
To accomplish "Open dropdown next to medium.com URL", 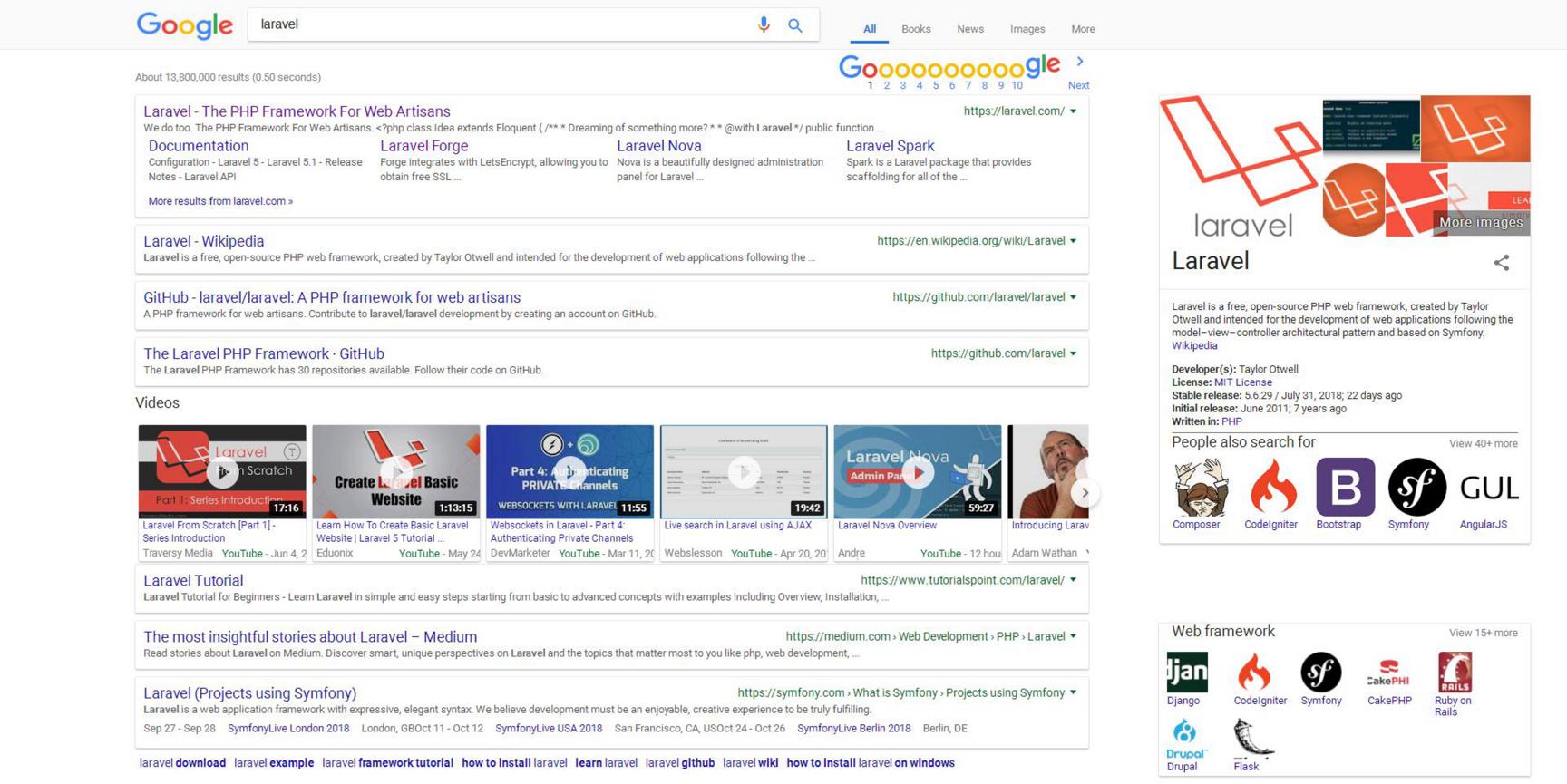I will (1074, 636).
